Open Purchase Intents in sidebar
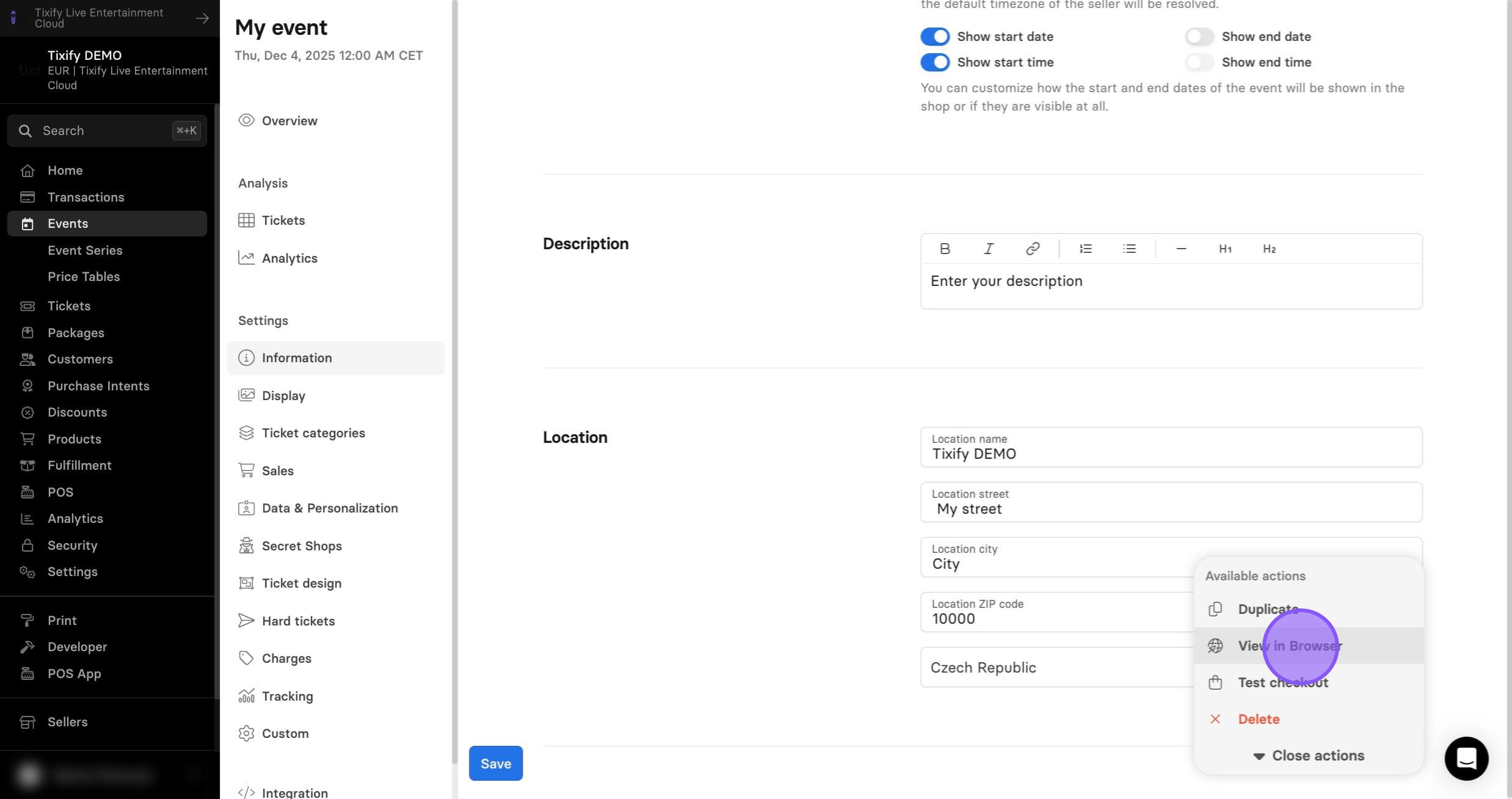The width and height of the screenshot is (1512, 799). (x=107, y=386)
